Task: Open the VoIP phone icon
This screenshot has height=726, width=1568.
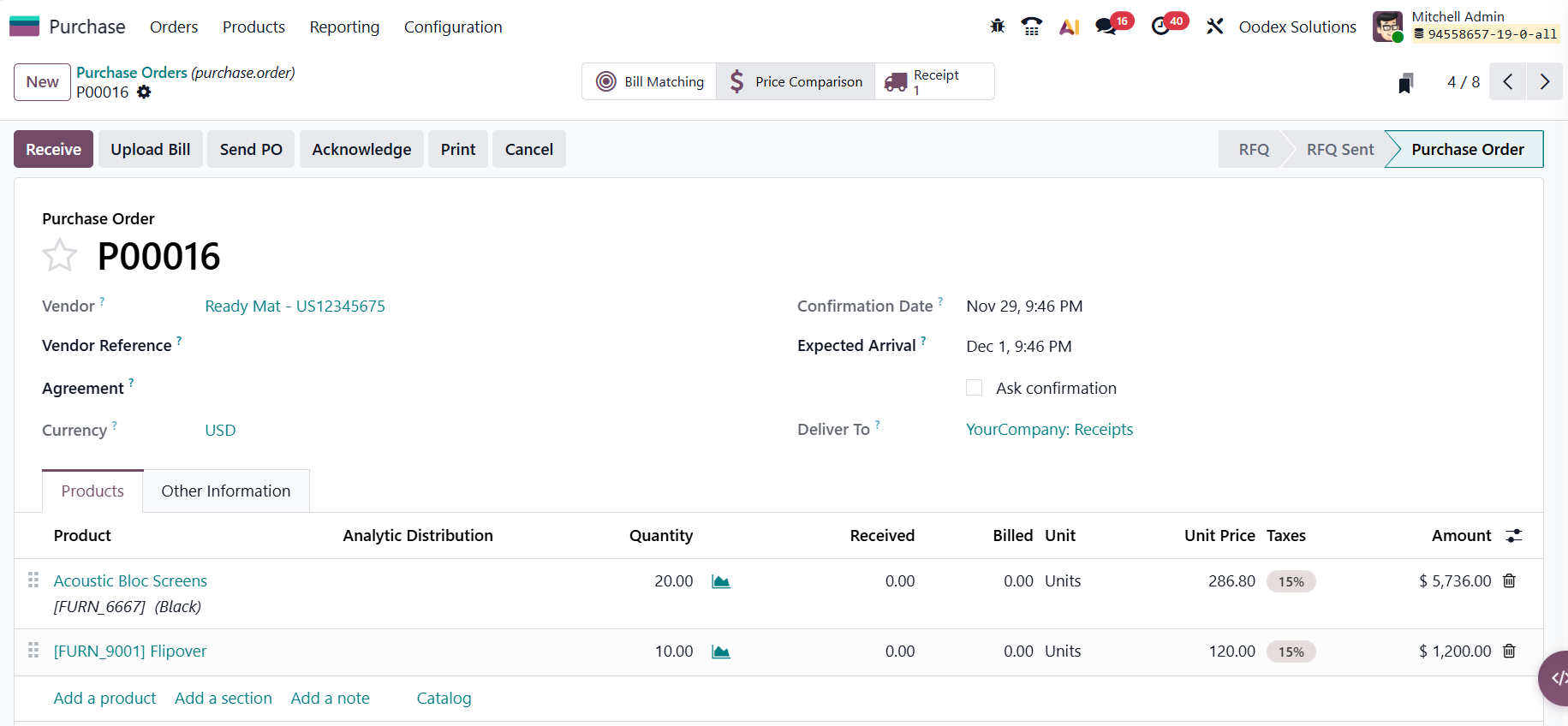Action: (x=1032, y=27)
